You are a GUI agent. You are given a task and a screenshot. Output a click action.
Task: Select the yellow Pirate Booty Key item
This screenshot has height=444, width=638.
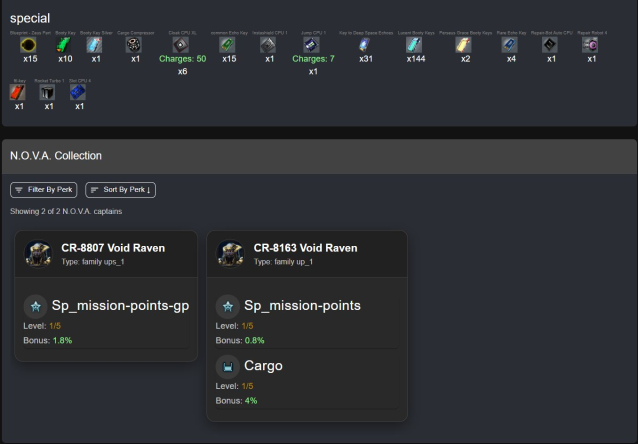pyautogui.click(x=465, y=44)
